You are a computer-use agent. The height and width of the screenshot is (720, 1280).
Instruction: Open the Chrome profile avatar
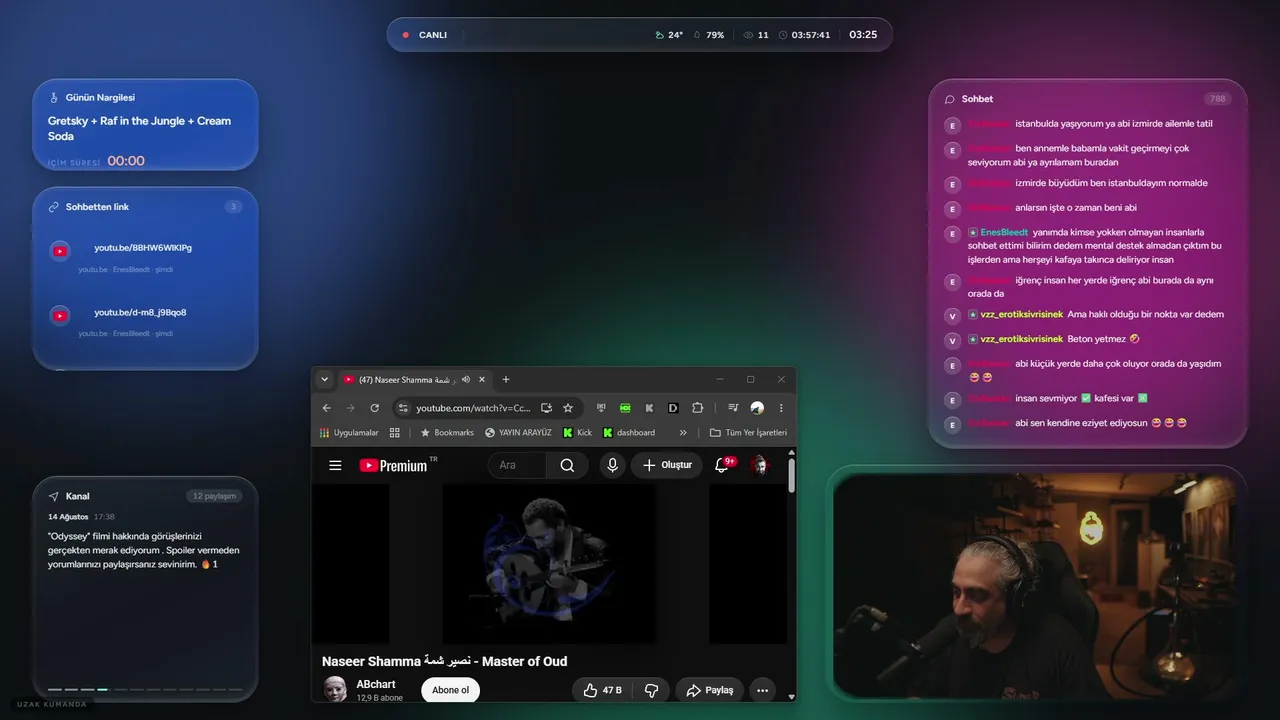point(757,408)
